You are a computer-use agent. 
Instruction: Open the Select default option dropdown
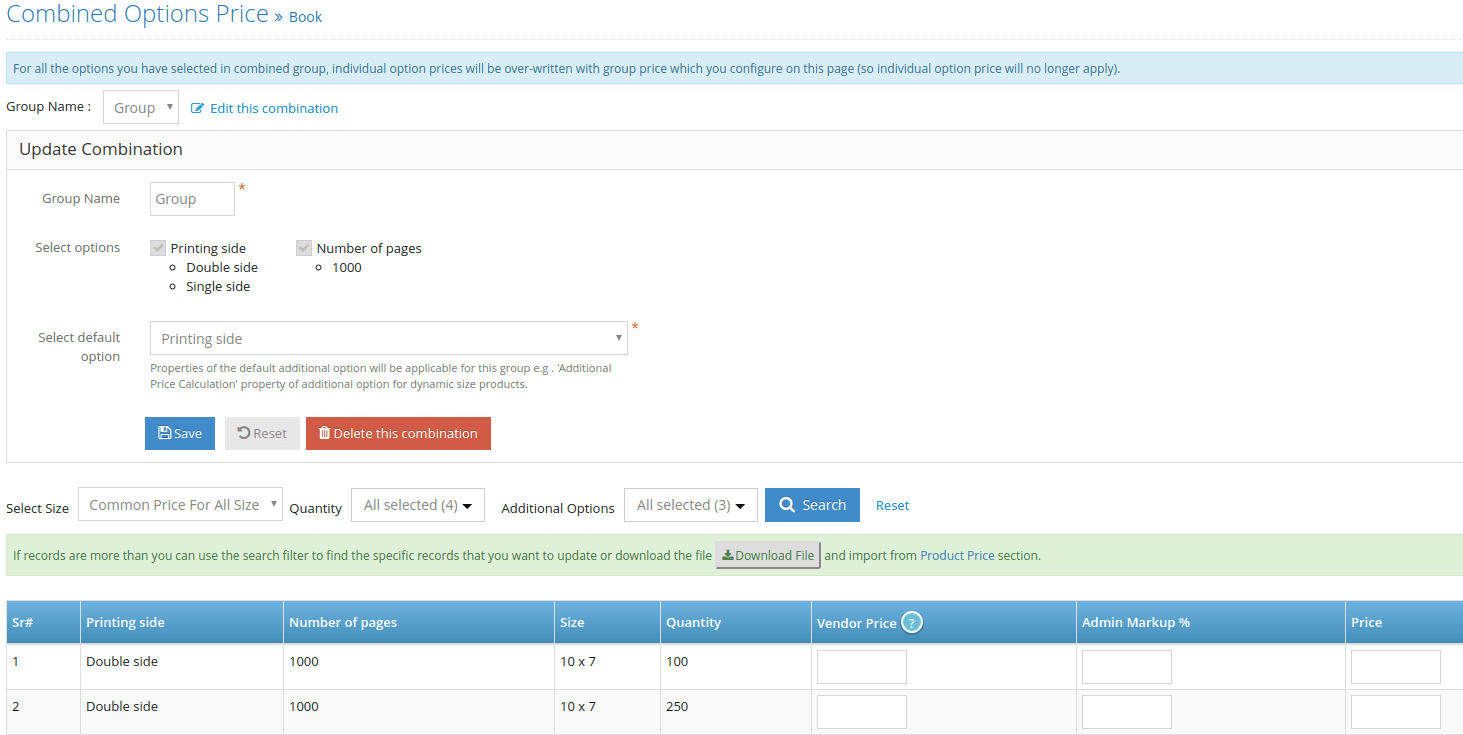click(389, 338)
